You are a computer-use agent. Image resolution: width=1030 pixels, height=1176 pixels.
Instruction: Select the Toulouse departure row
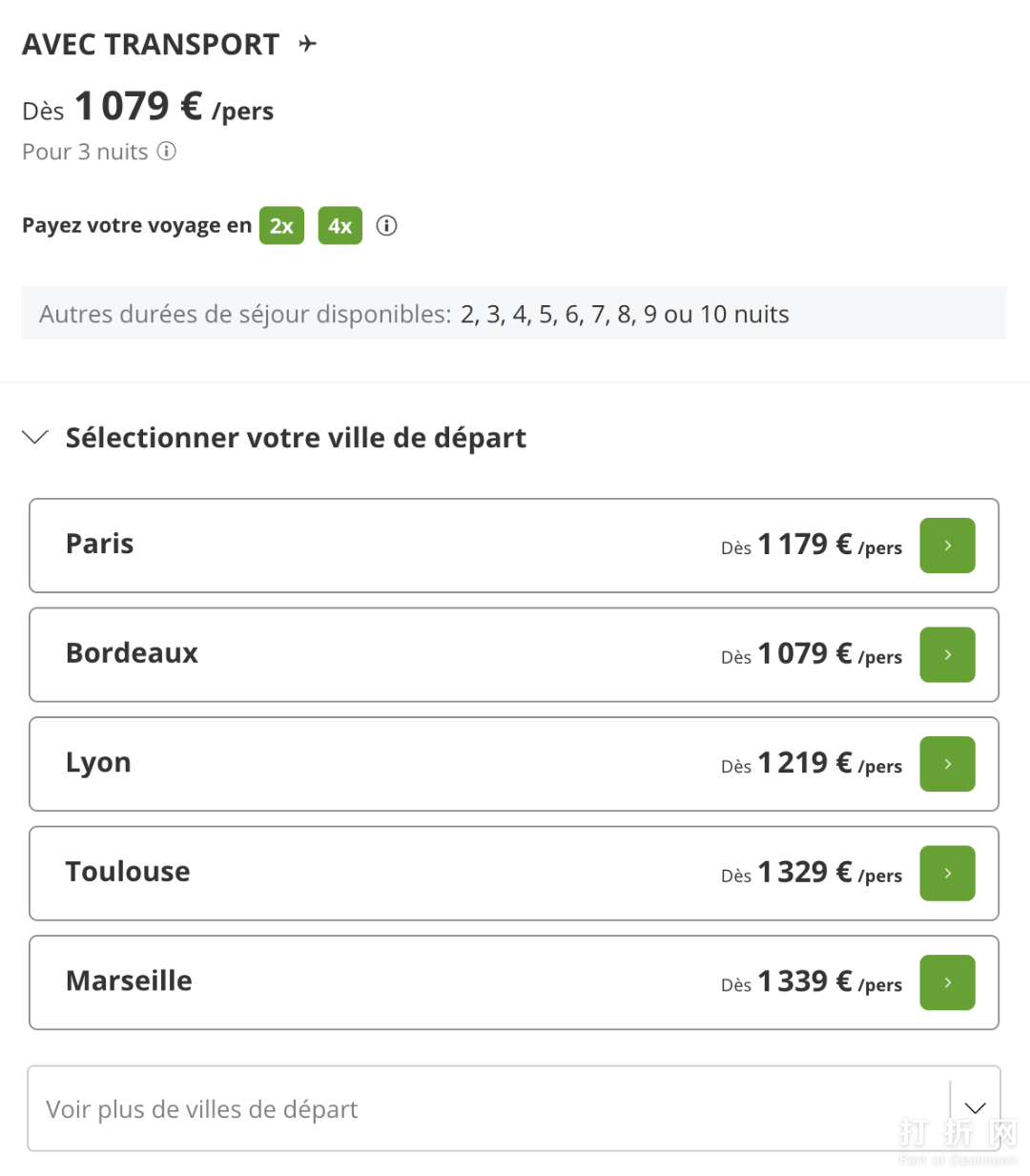tap(381, 873)
